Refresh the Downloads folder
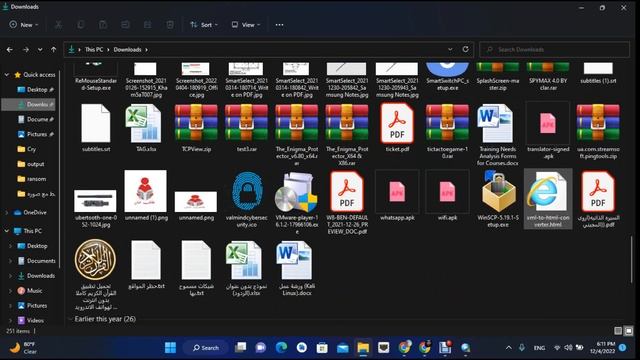 coord(465,49)
